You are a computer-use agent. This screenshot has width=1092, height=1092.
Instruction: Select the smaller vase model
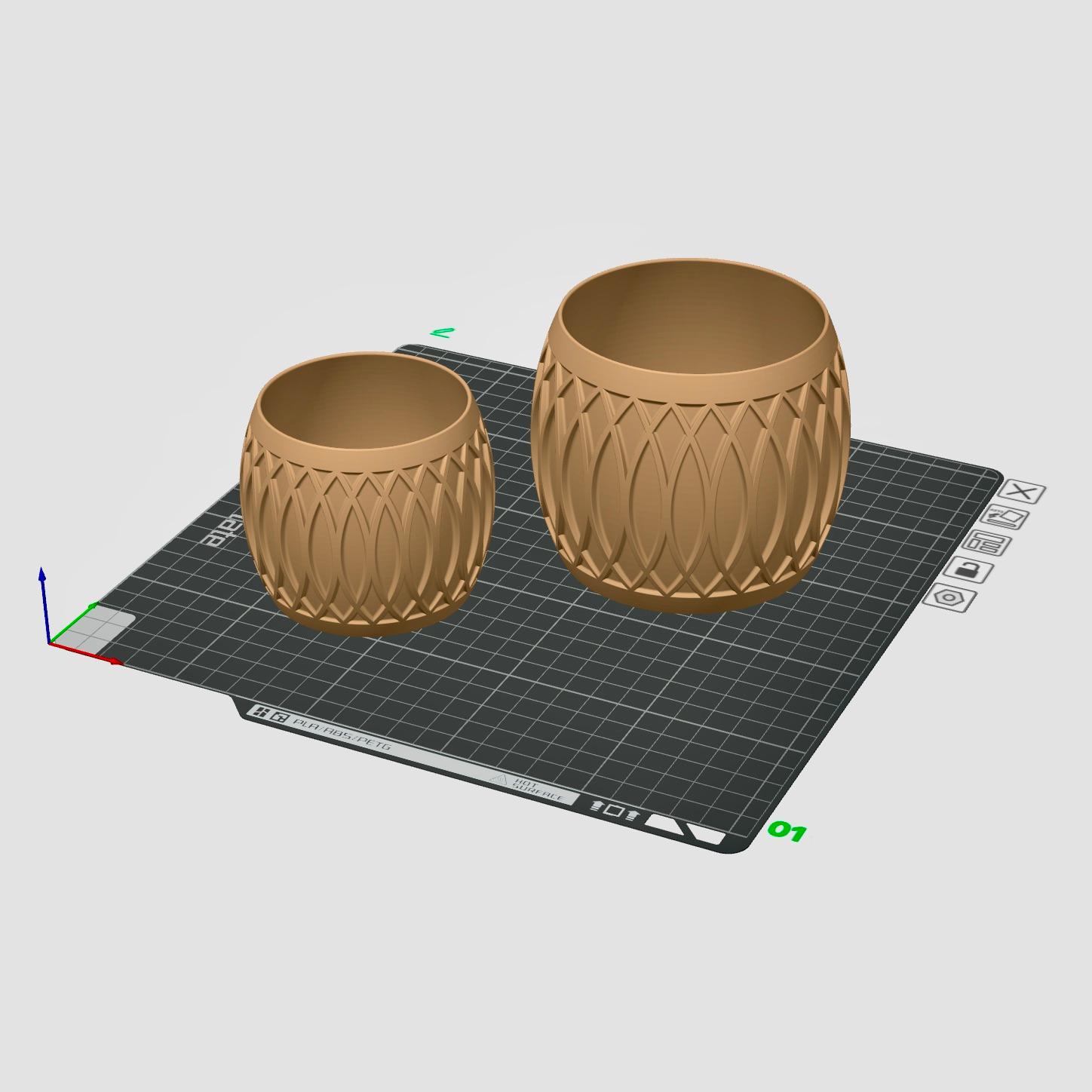pyautogui.click(x=367, y=494)
